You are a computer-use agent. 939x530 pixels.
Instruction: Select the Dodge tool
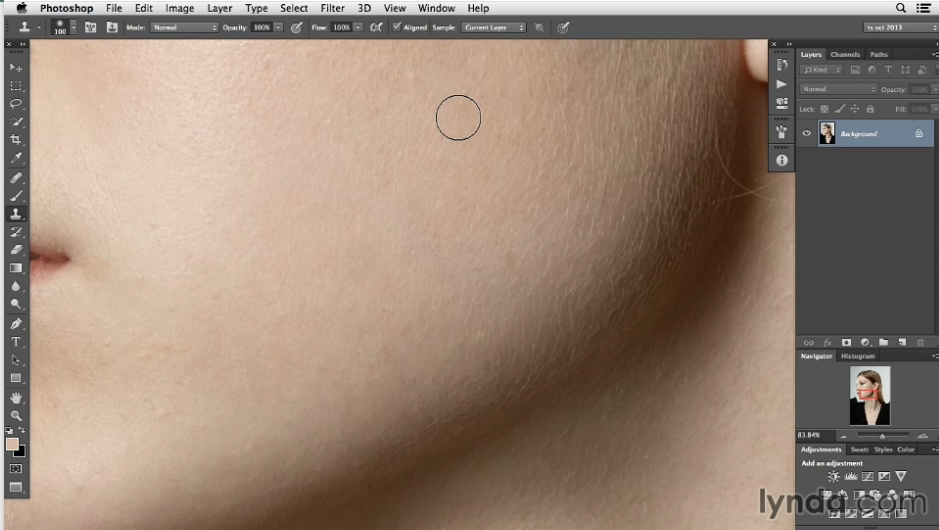point(16,304)
